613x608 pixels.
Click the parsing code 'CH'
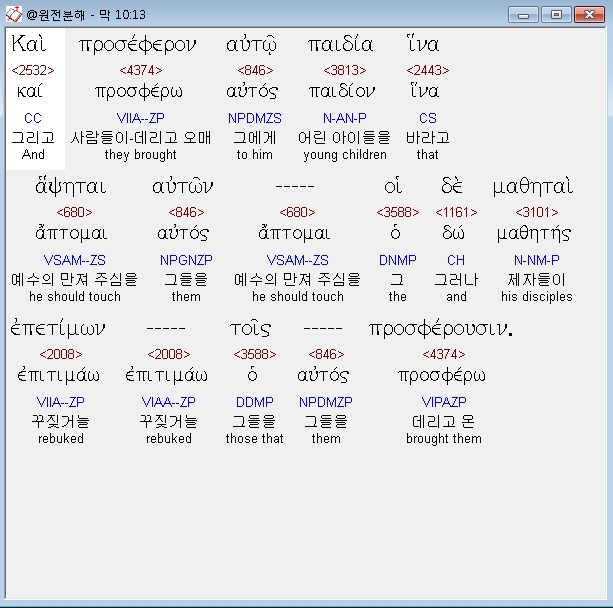(456, 260)
